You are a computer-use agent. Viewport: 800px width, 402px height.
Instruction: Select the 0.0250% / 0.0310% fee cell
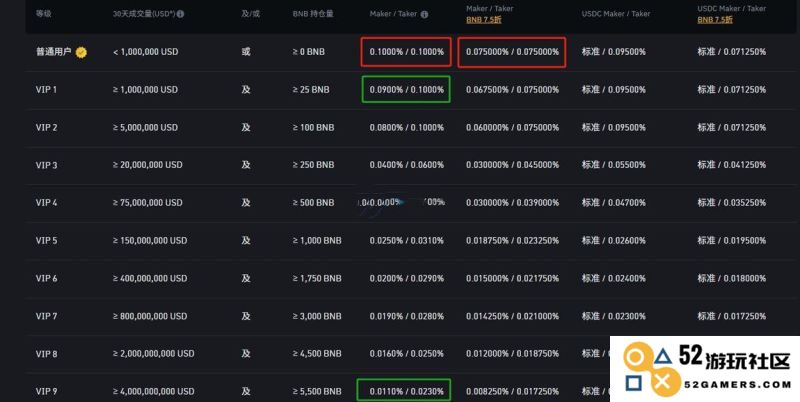[407, 240]
